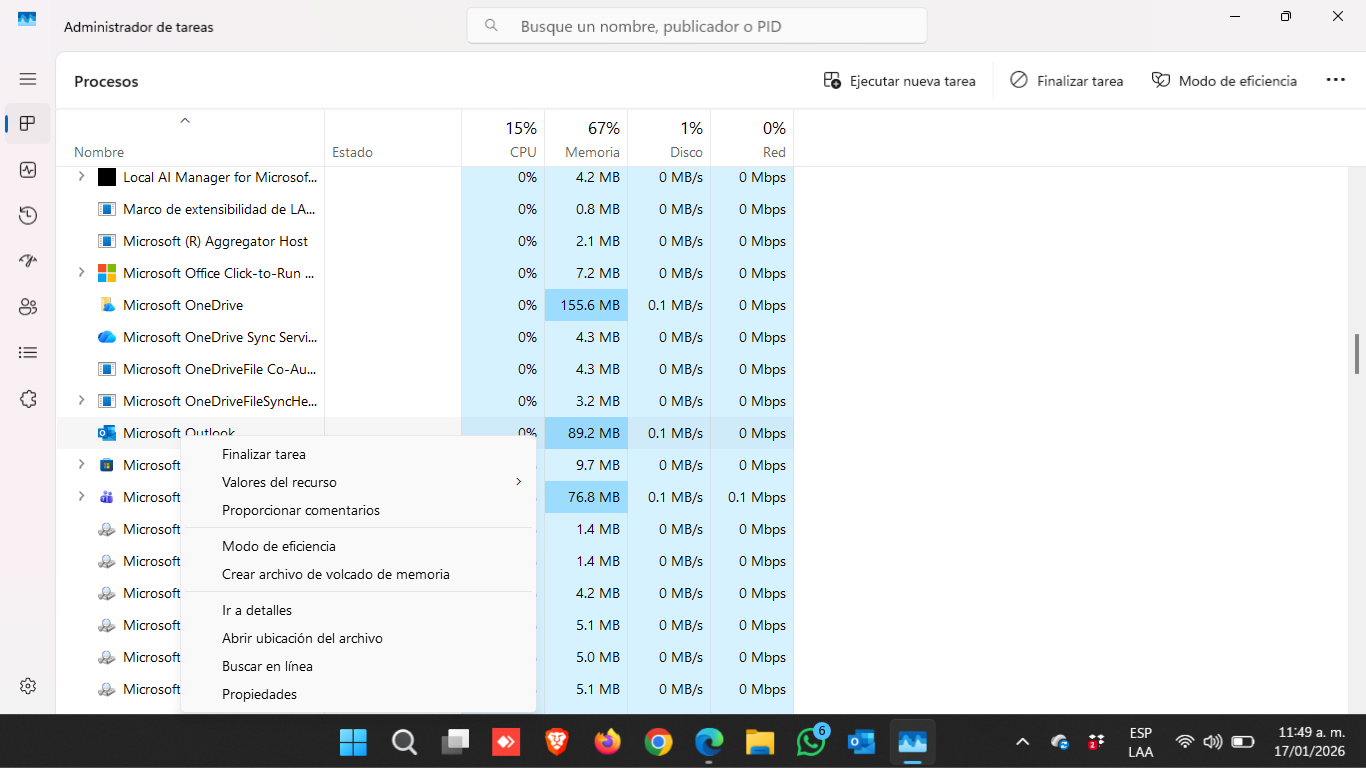
Task: Open the three-dot more options menu
Action: point(1336,80)
